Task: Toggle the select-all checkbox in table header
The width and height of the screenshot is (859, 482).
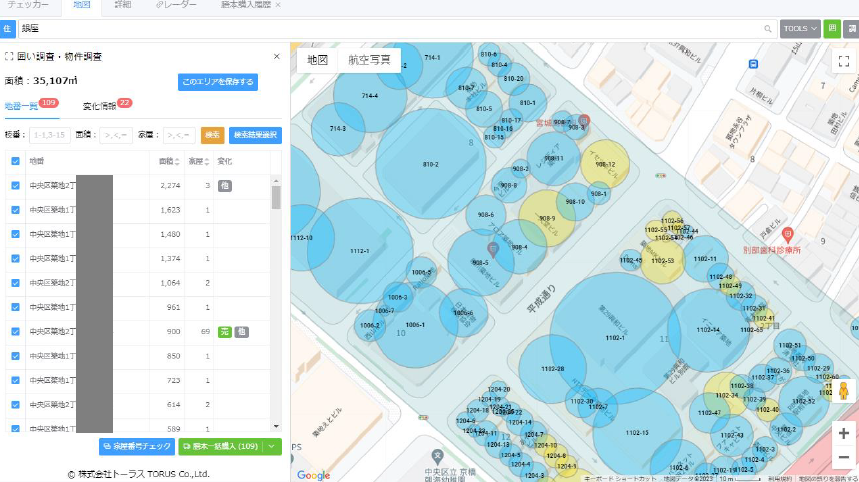Action: [x=15, y=160]
